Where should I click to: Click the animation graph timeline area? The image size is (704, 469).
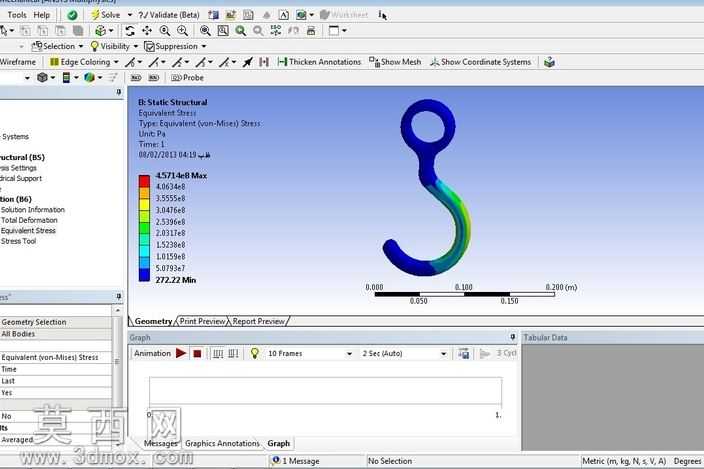tap(326, 390)
